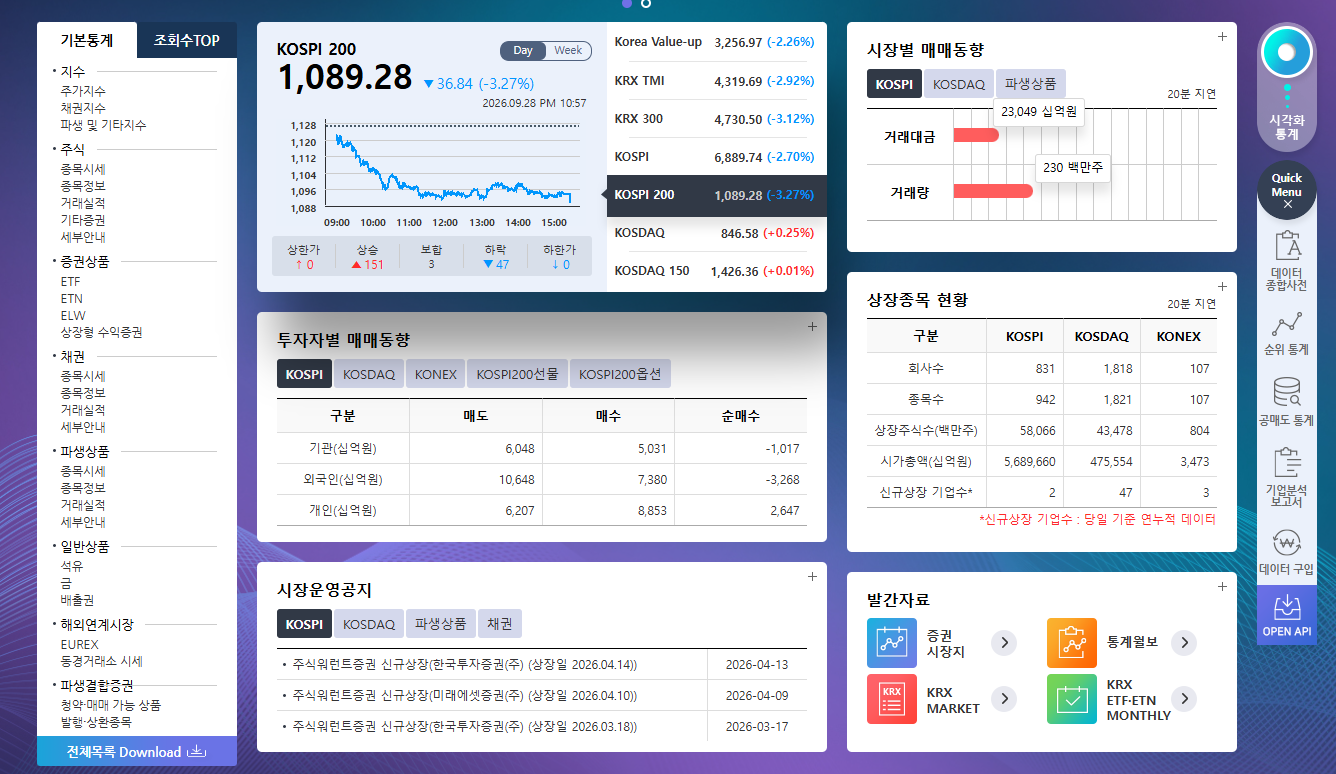Expand the 발간자료 panel with plus

[1222, 586]
